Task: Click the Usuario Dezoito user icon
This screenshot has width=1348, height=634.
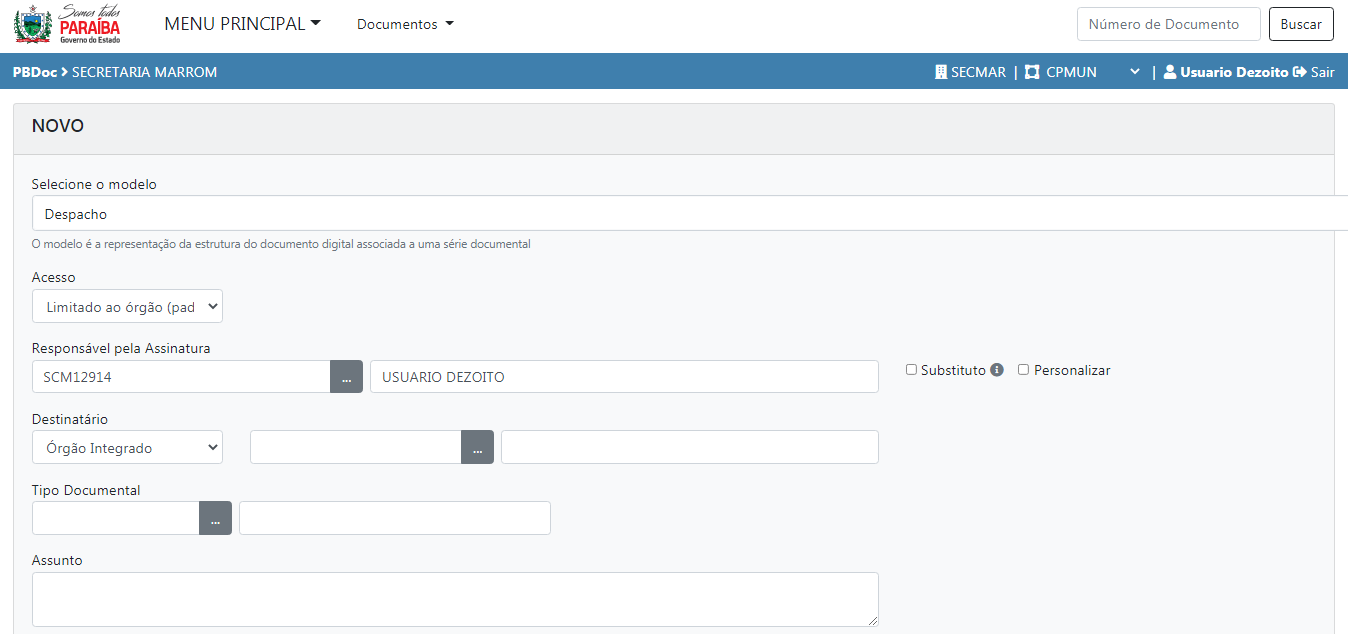Action: click(x=1169, y=72)
